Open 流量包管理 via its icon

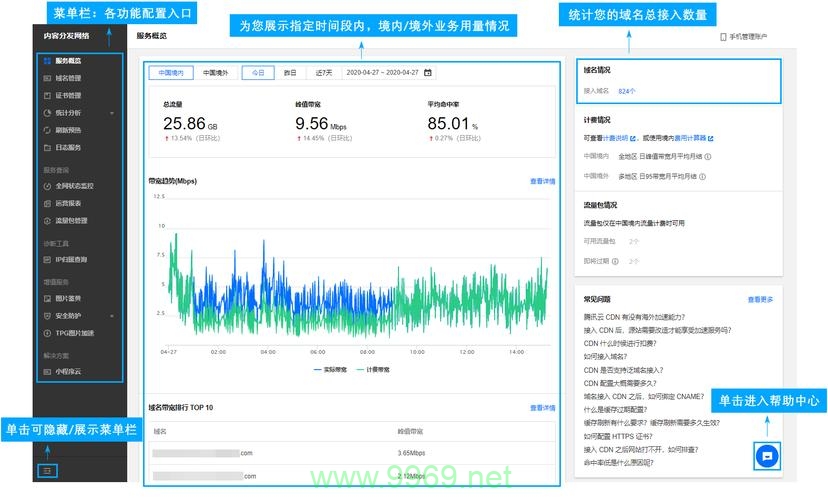pos(48,221)
